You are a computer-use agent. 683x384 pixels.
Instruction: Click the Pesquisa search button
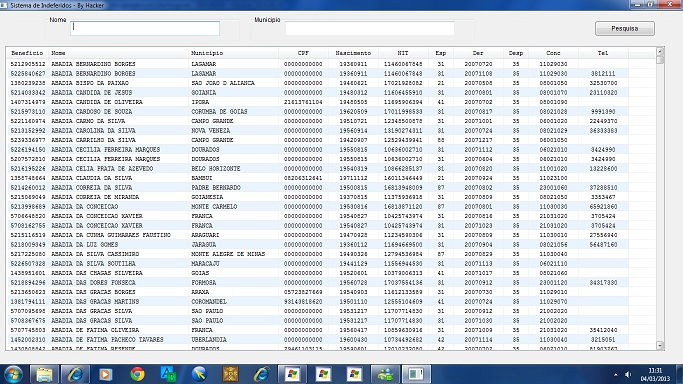(625, 28)
